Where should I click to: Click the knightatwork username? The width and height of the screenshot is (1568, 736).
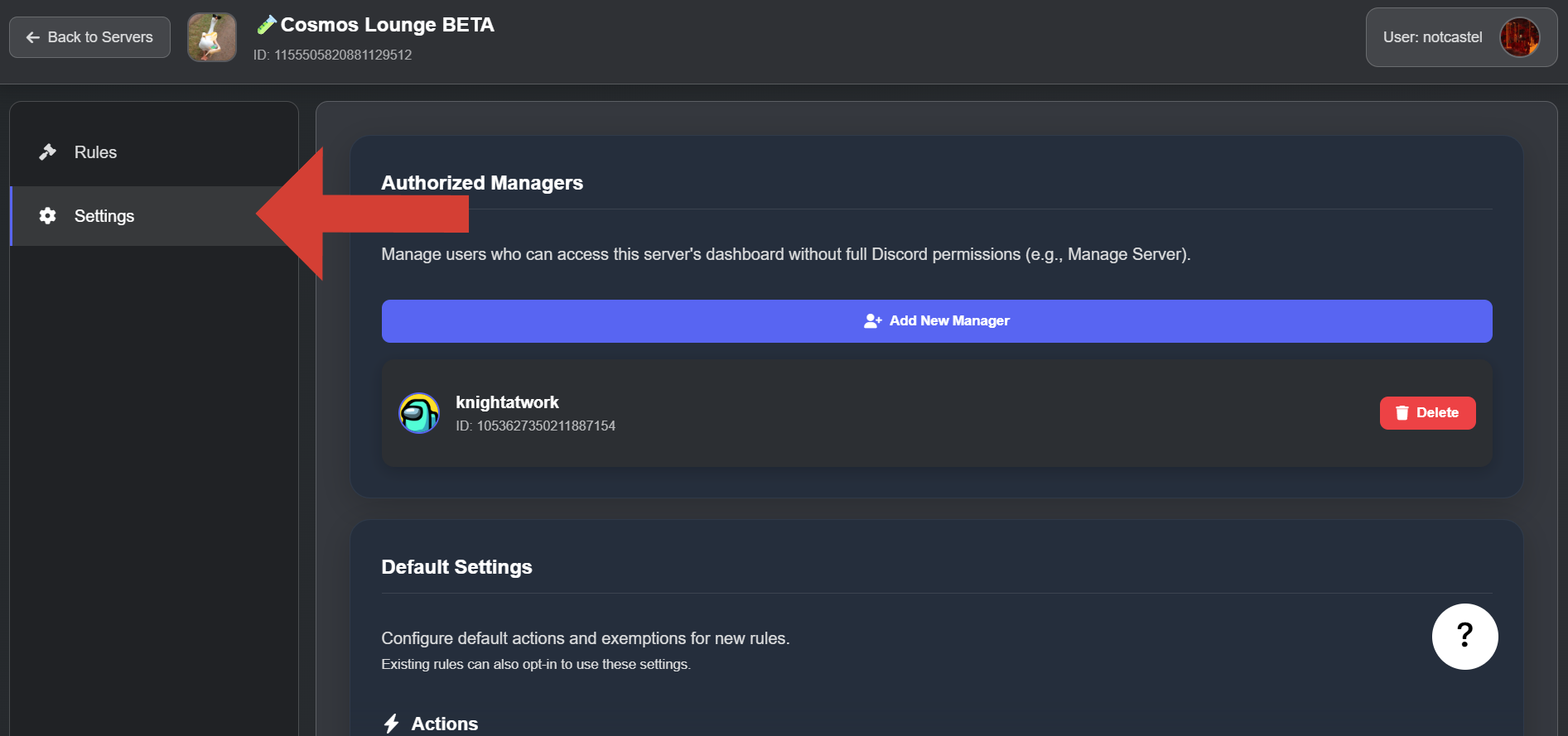pos(507,402)
